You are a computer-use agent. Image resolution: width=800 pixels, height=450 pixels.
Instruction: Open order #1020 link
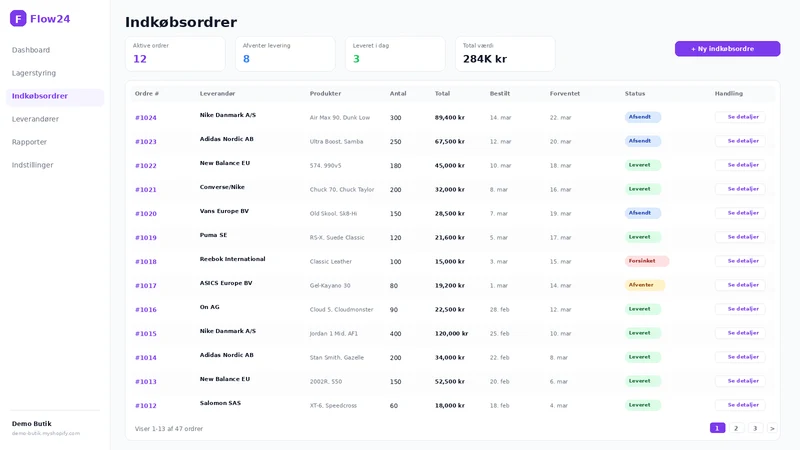click(x=145, y=214)
